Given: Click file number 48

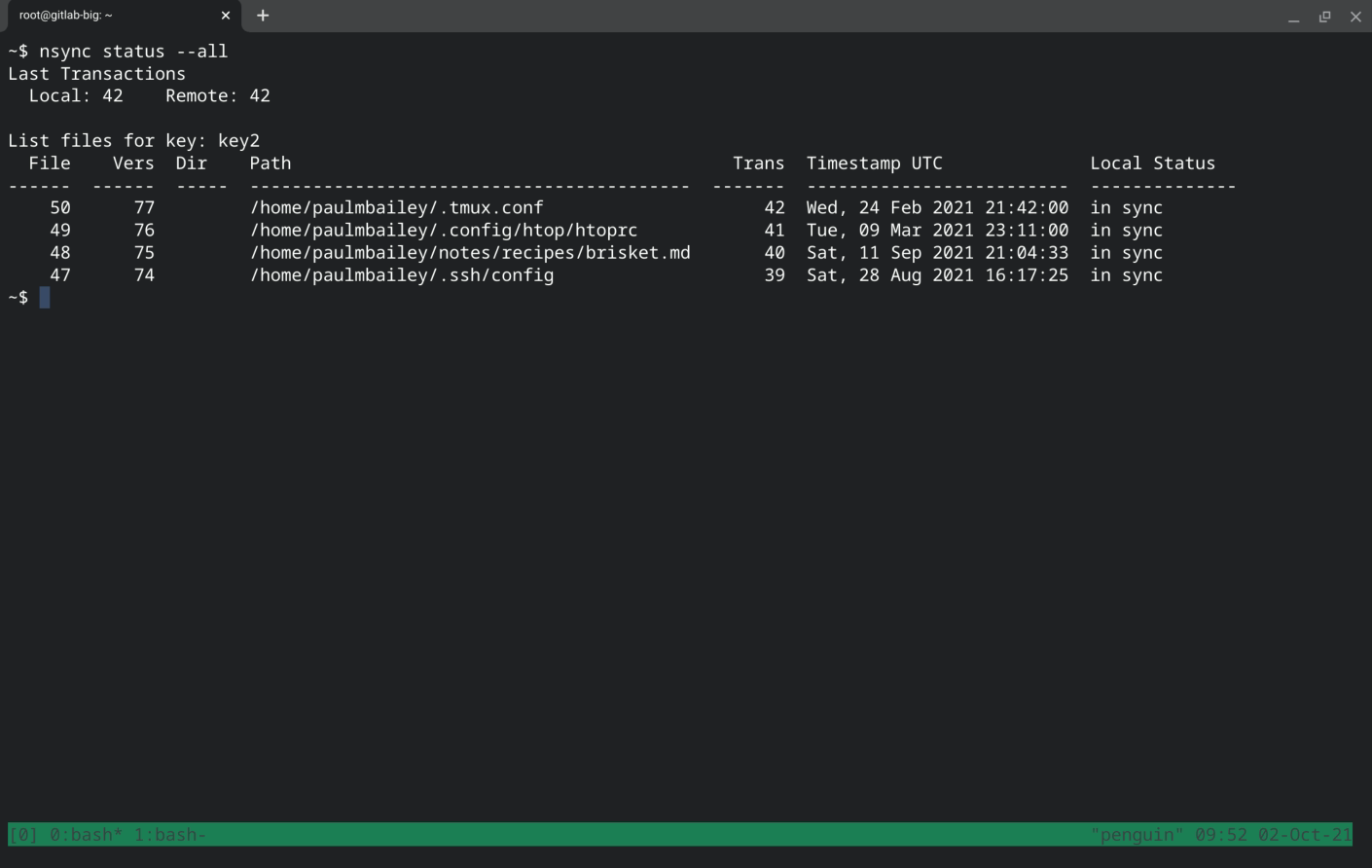Looking at the screenshot, I should click(60, 253).
